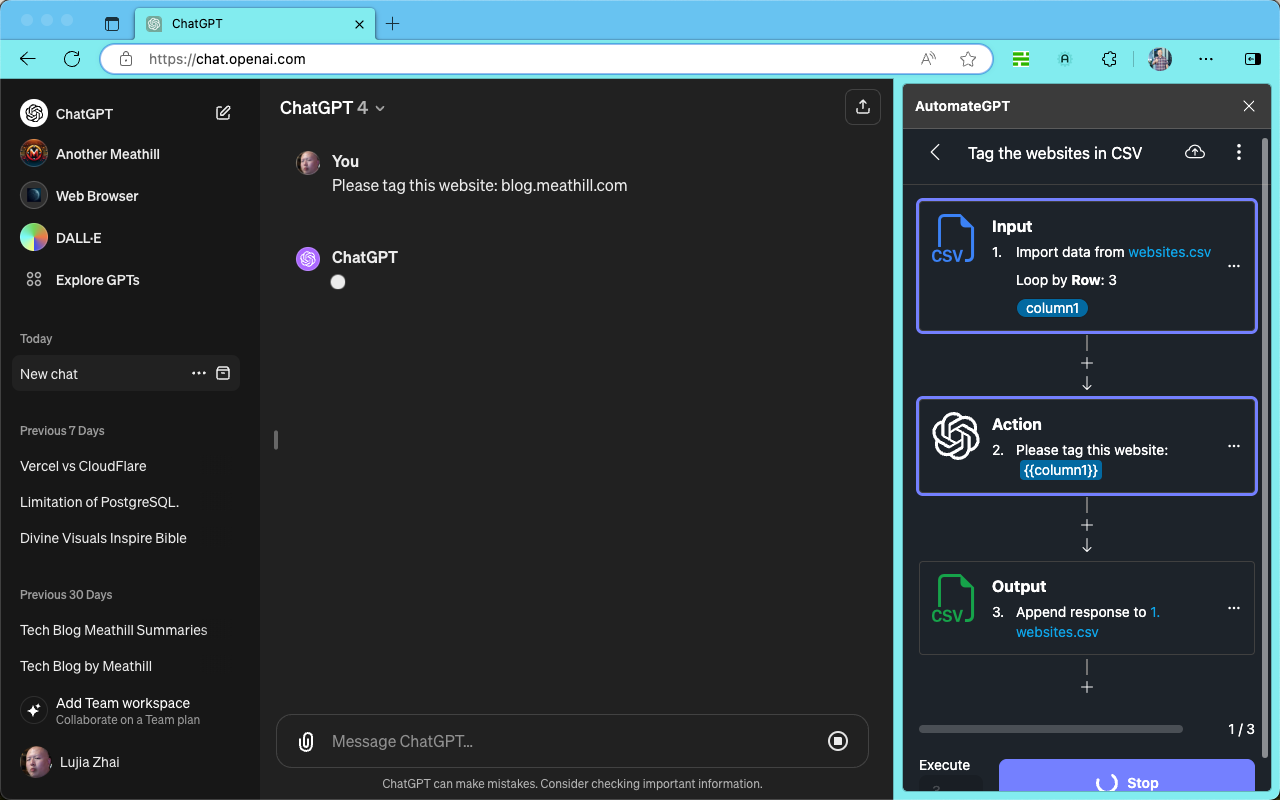The height and width of the screenshot is (800, 1280).
Task: Archive the New chat conversation
Action: click(x=223, y=373)
